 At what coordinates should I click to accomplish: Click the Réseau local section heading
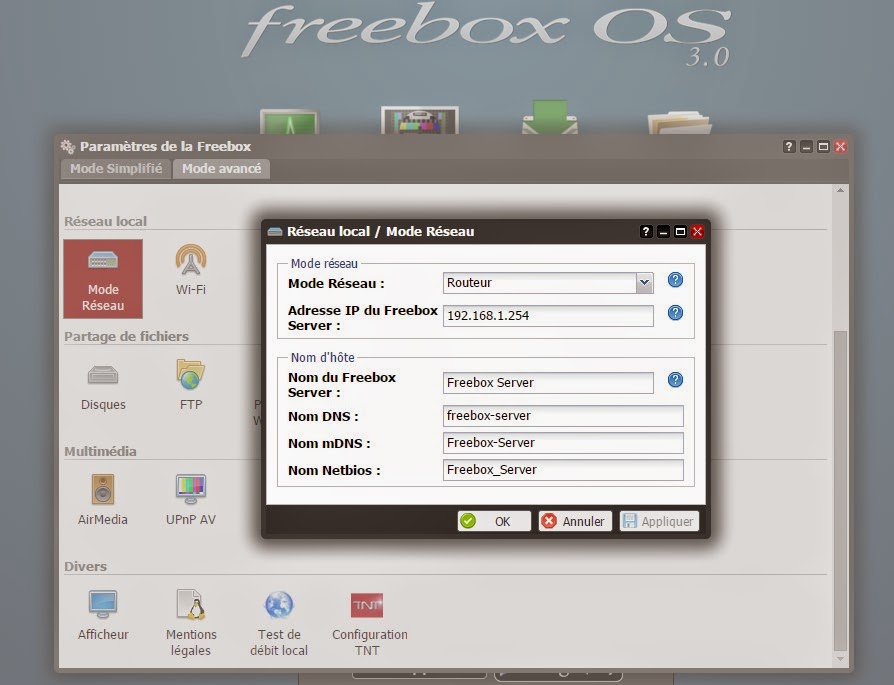(105, 221)
